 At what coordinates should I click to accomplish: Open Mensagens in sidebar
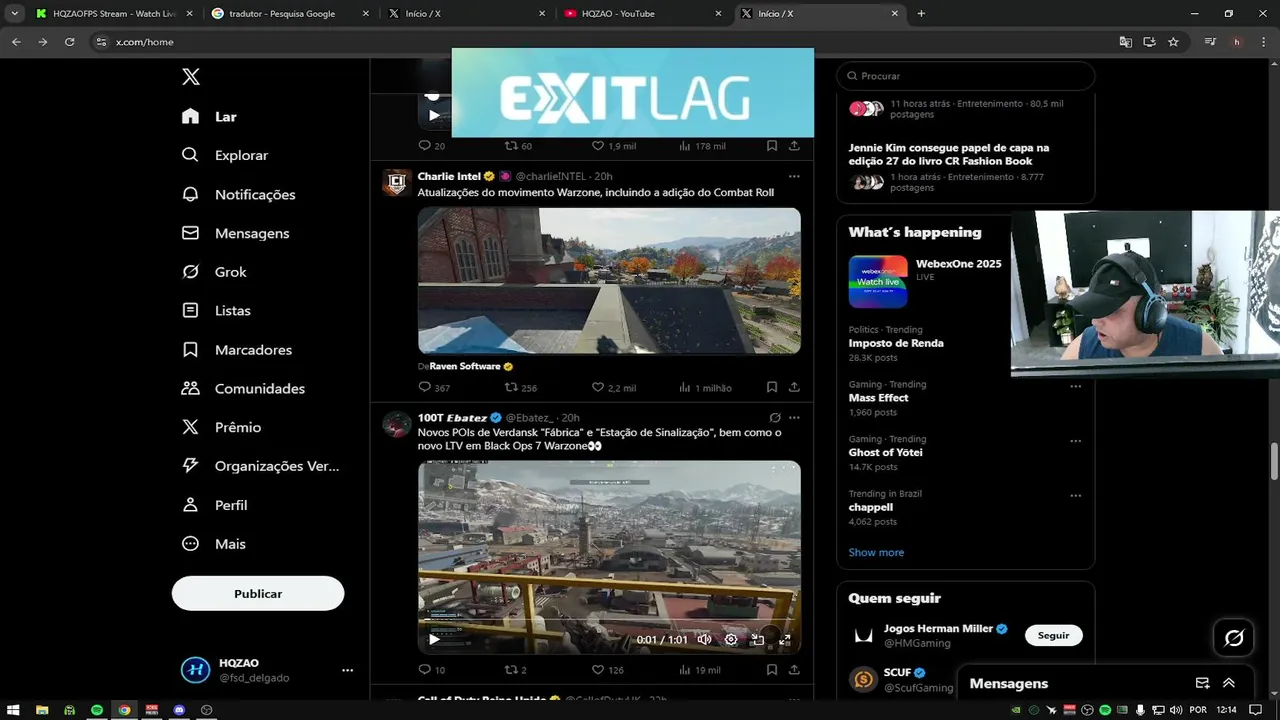click(235, 233)
